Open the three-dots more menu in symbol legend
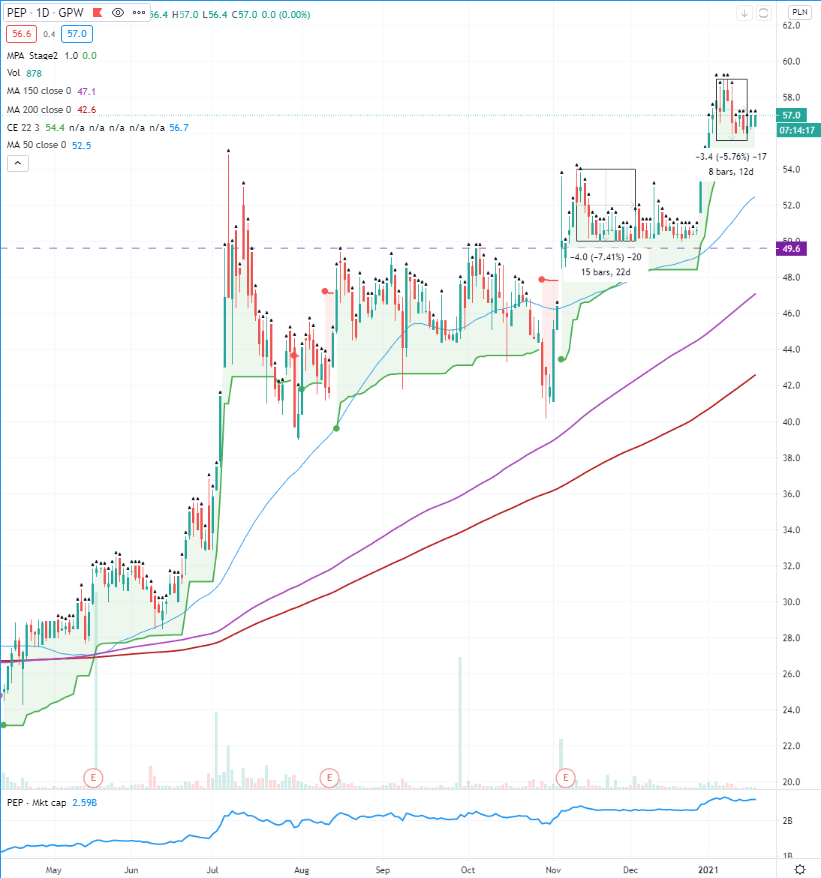The image size is (821, 878). pos(139,13)
